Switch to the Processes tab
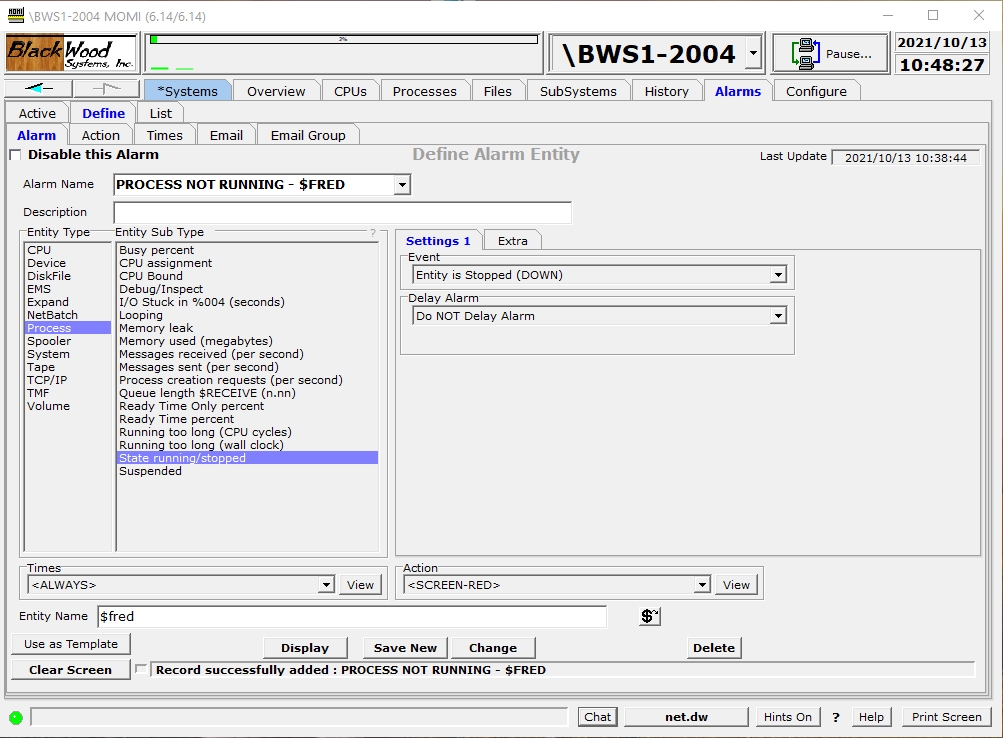 tap(424, 91)
